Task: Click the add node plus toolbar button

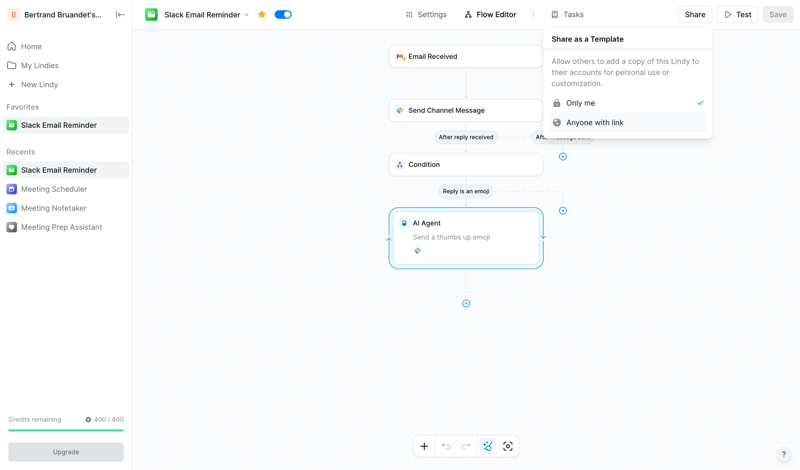Action: [424, 447]
